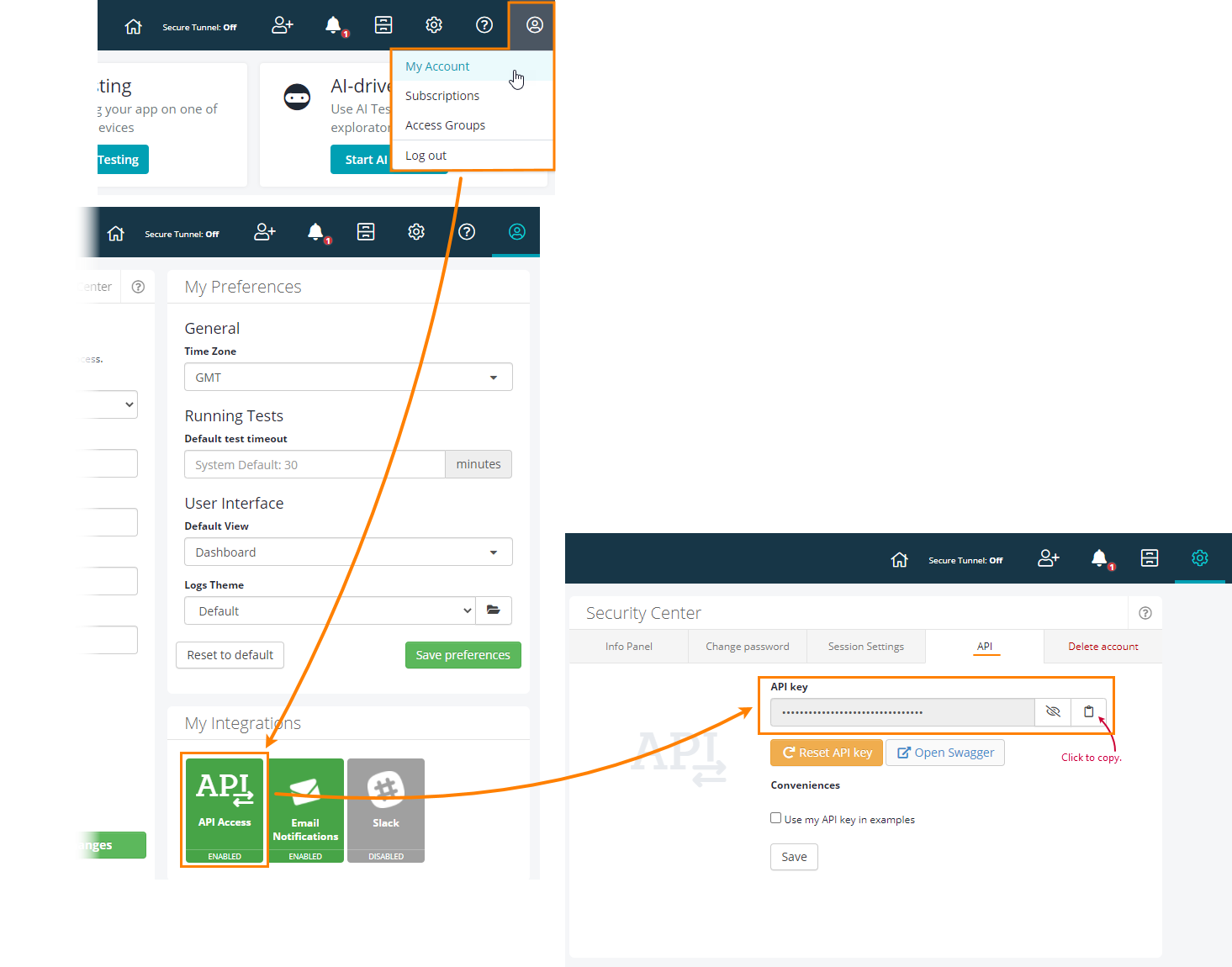Screen dimensions: 1232x967
Task: Switch to the Session Settings tab
Action: coord(865,647)
